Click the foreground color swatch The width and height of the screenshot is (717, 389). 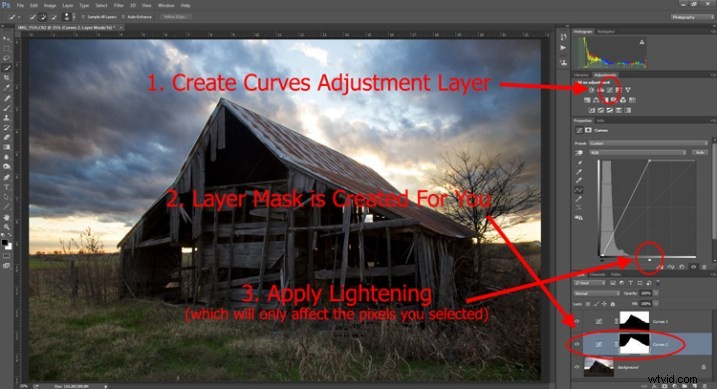pos(5,242)
